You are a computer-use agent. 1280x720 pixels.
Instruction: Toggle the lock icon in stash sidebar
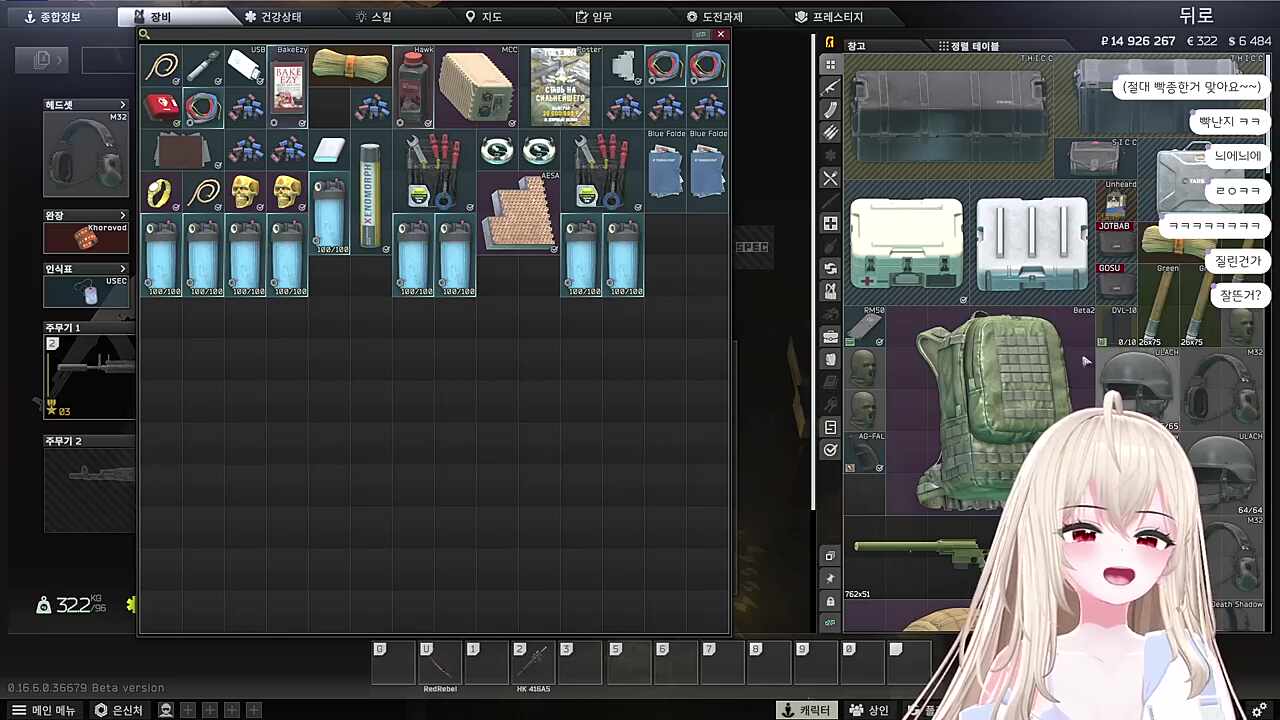[x=830, y=601]
